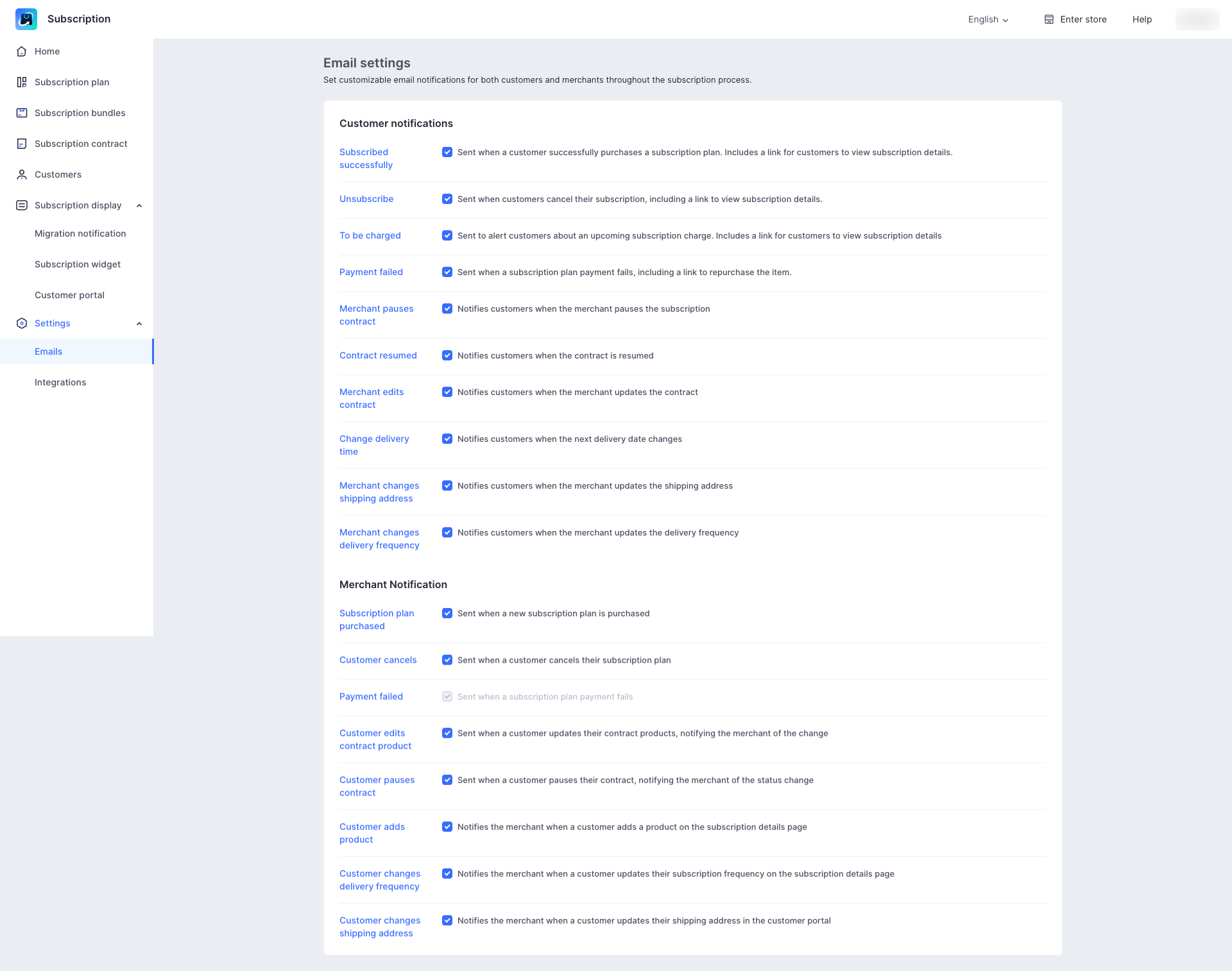Click the Subscription contract document icon
Viewport: 1232px width, 971px height.
pyautogui.click(x=22, y=144)
